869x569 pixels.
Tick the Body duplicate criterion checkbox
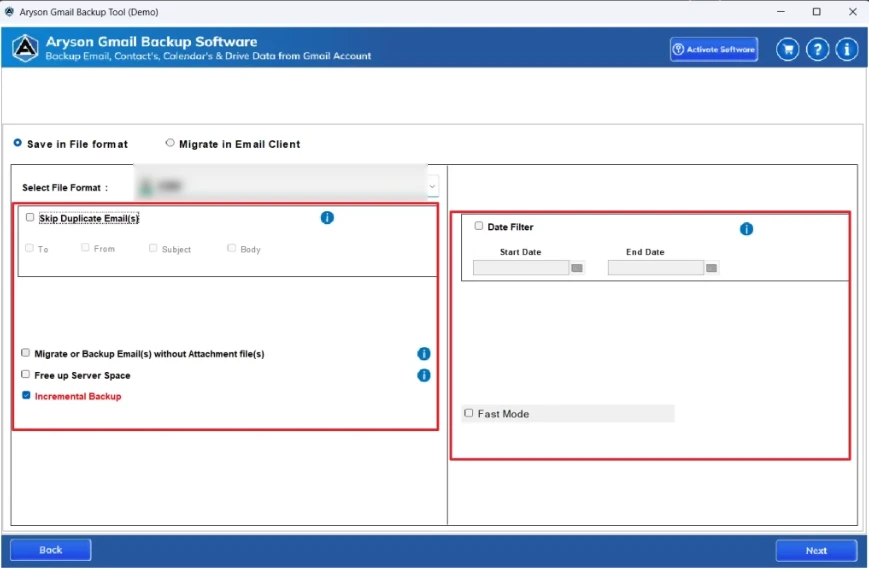(x=232, y=248)
